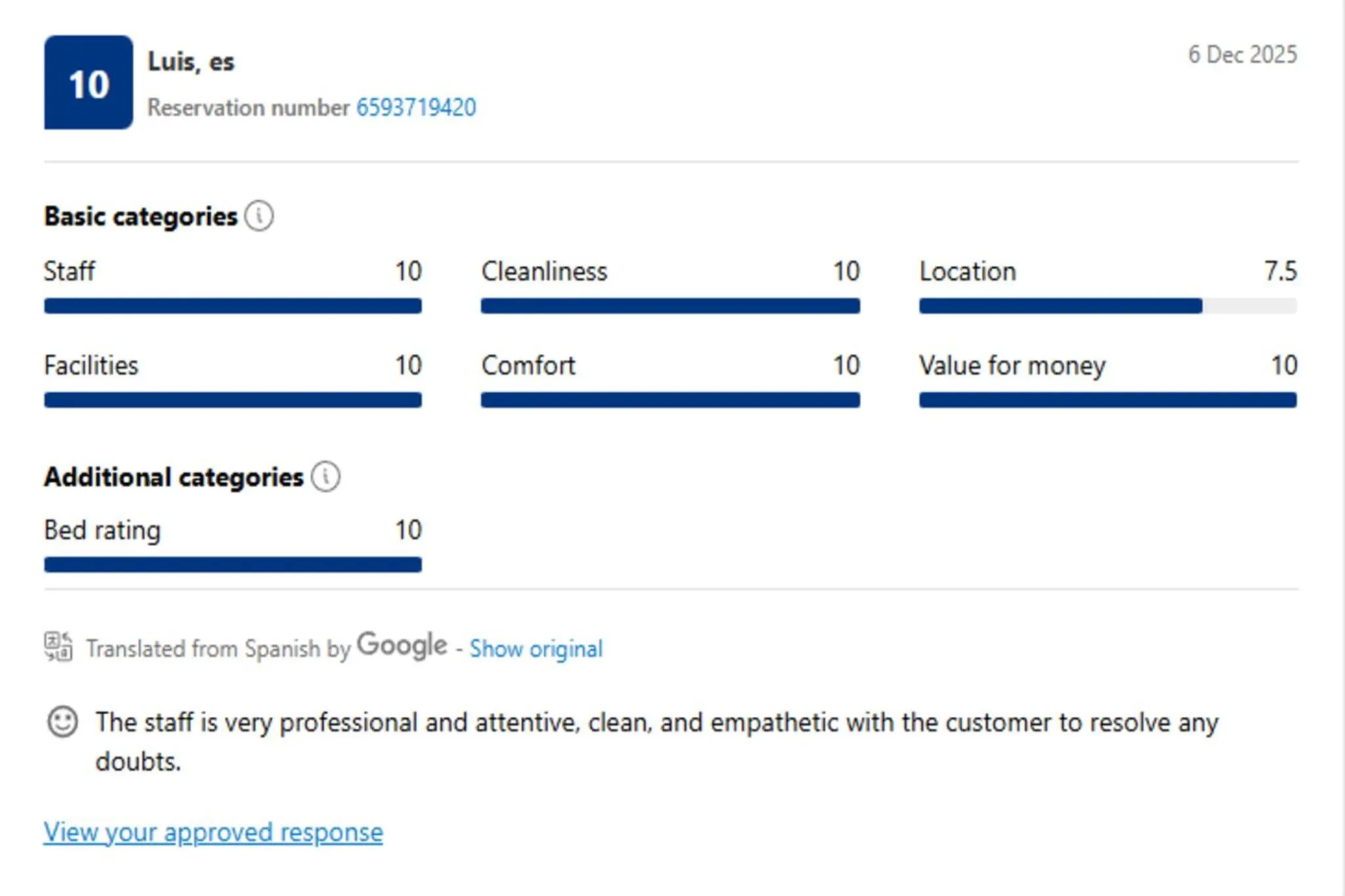Click the Facilities rating bar
1345x896 pixels.
coord(232,400)
